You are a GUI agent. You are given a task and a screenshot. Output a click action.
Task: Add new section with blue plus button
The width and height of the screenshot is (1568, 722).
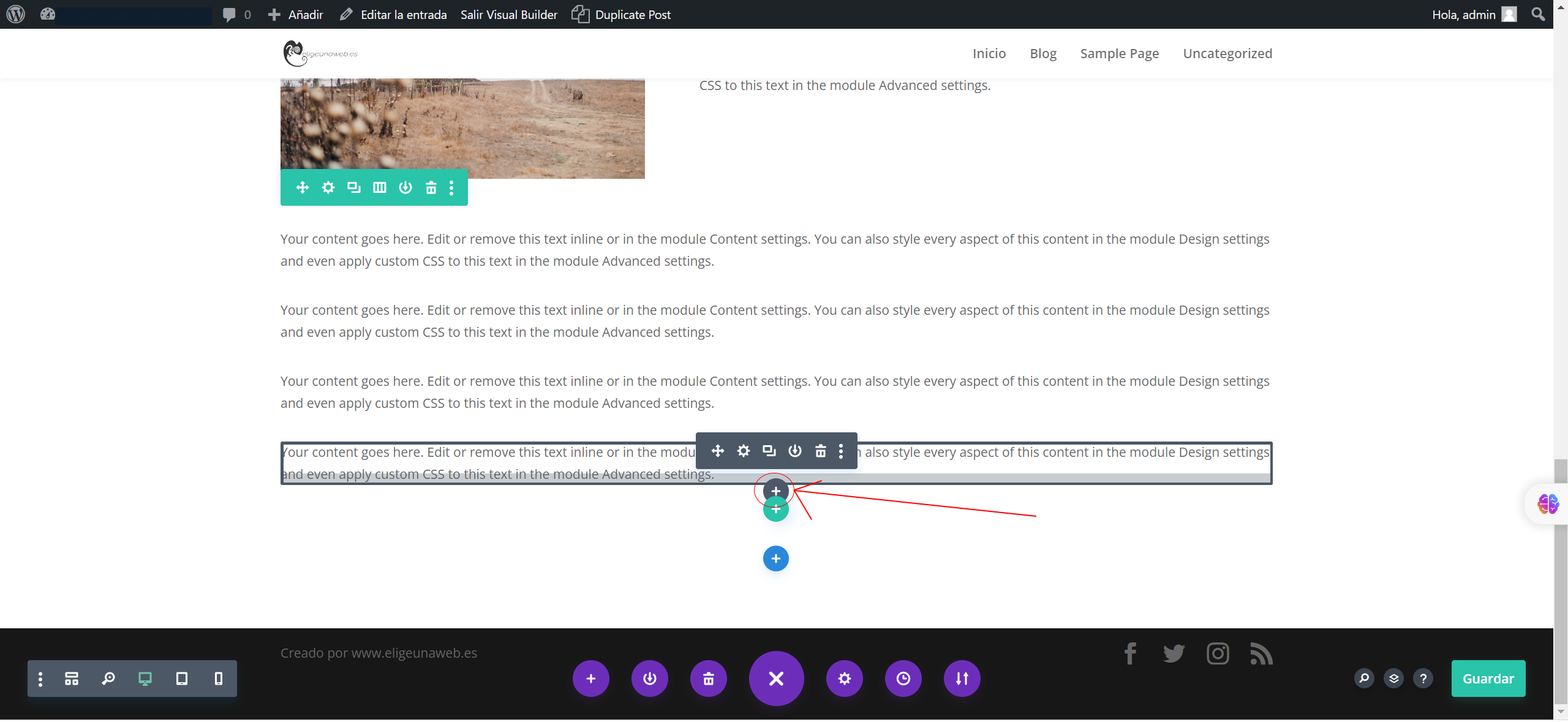click(776, 558)
